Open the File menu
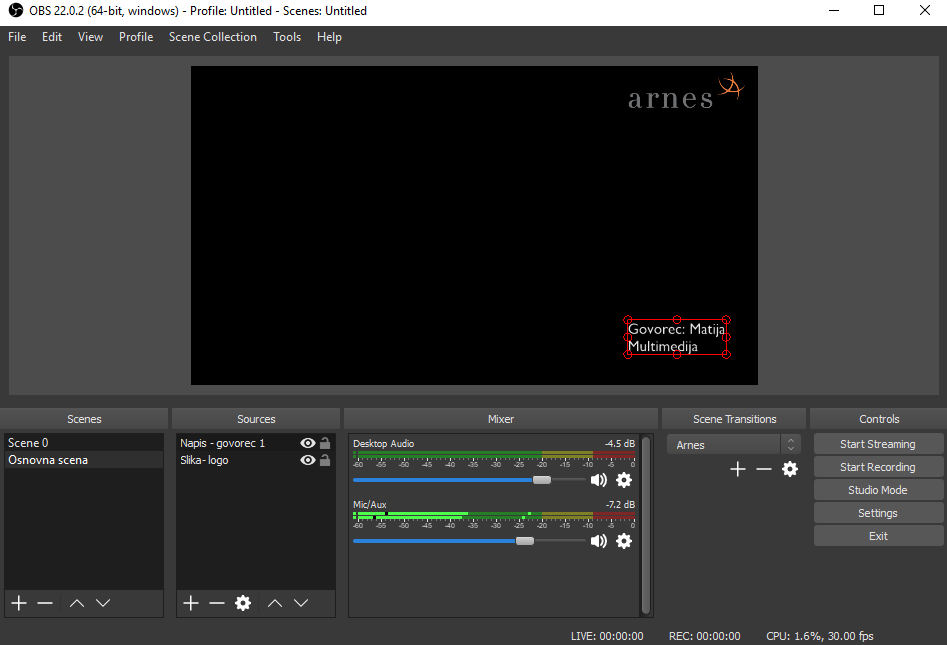 click(x=17, y=37)
